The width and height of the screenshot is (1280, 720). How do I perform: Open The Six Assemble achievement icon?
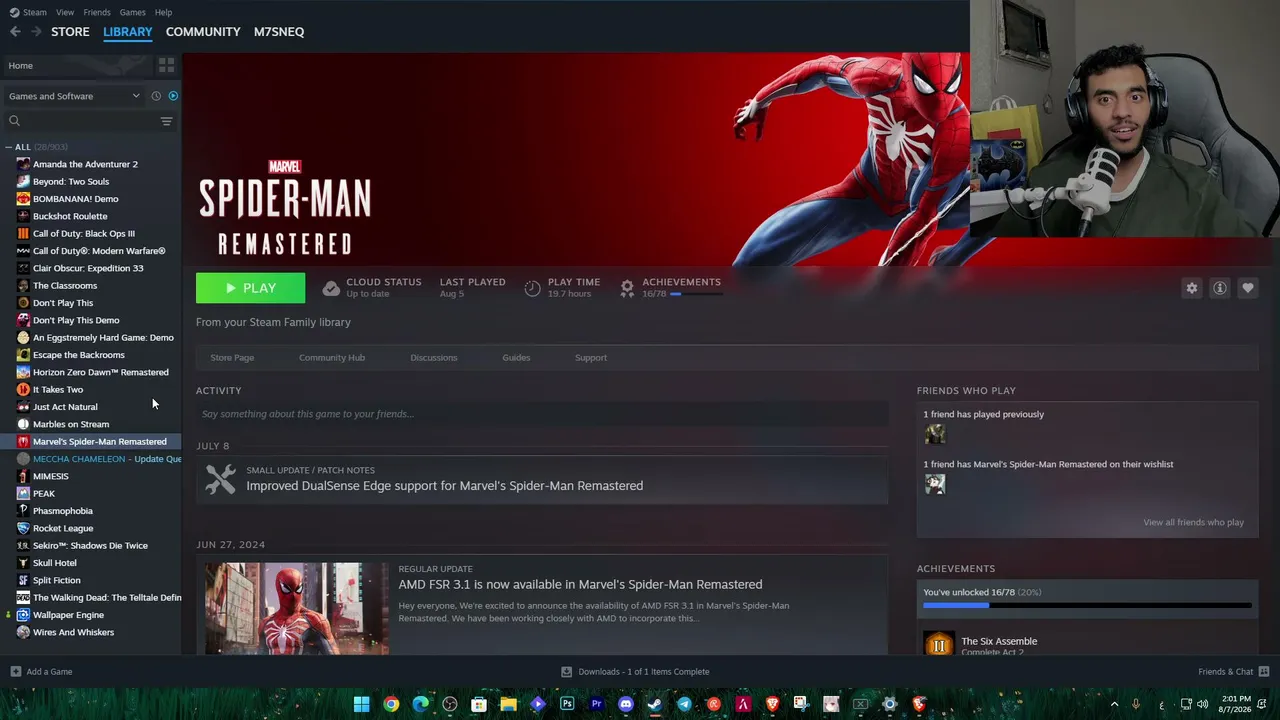point(938,644)
